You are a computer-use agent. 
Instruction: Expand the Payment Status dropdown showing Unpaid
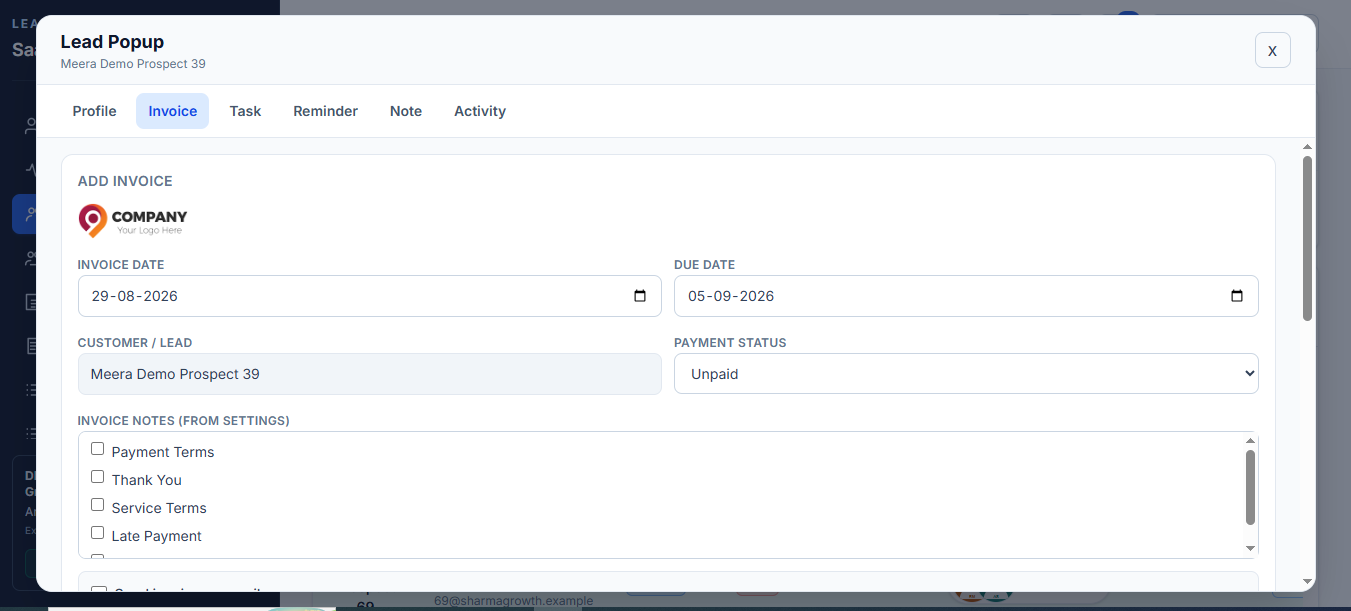pos(966,374)
